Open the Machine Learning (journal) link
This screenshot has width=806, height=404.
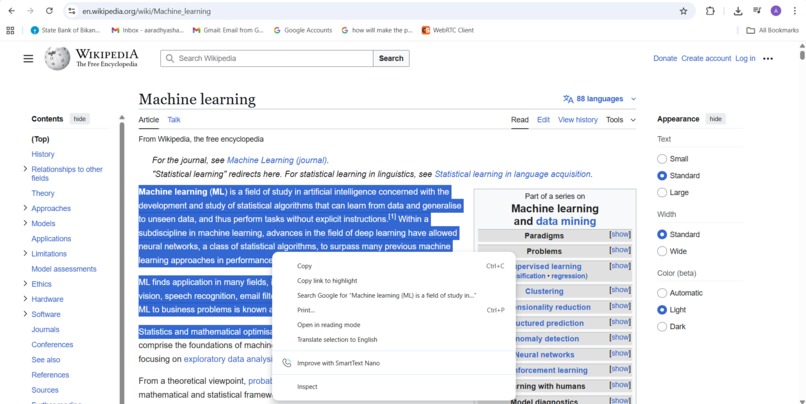click(x=277, y=160)
